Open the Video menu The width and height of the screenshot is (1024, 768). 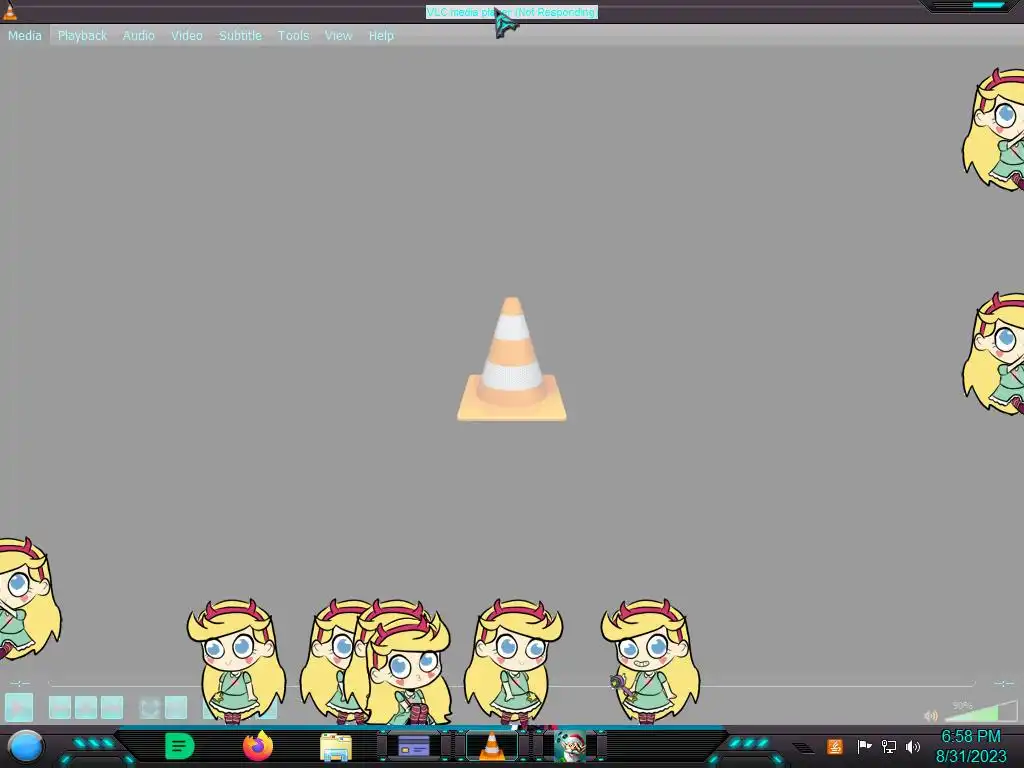pos(187,35)
